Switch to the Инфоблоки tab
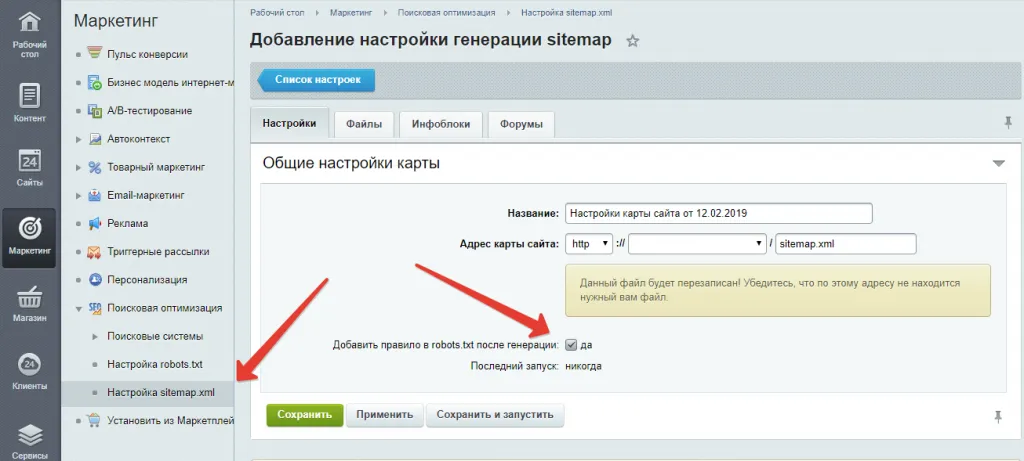 [x=441, y=125]
